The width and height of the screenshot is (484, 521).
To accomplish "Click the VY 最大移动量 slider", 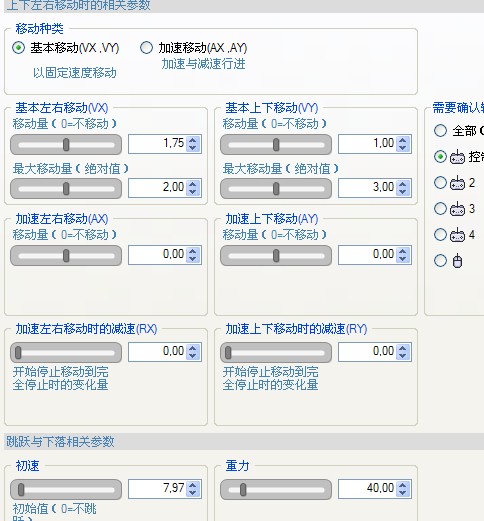I will point(276,189).
